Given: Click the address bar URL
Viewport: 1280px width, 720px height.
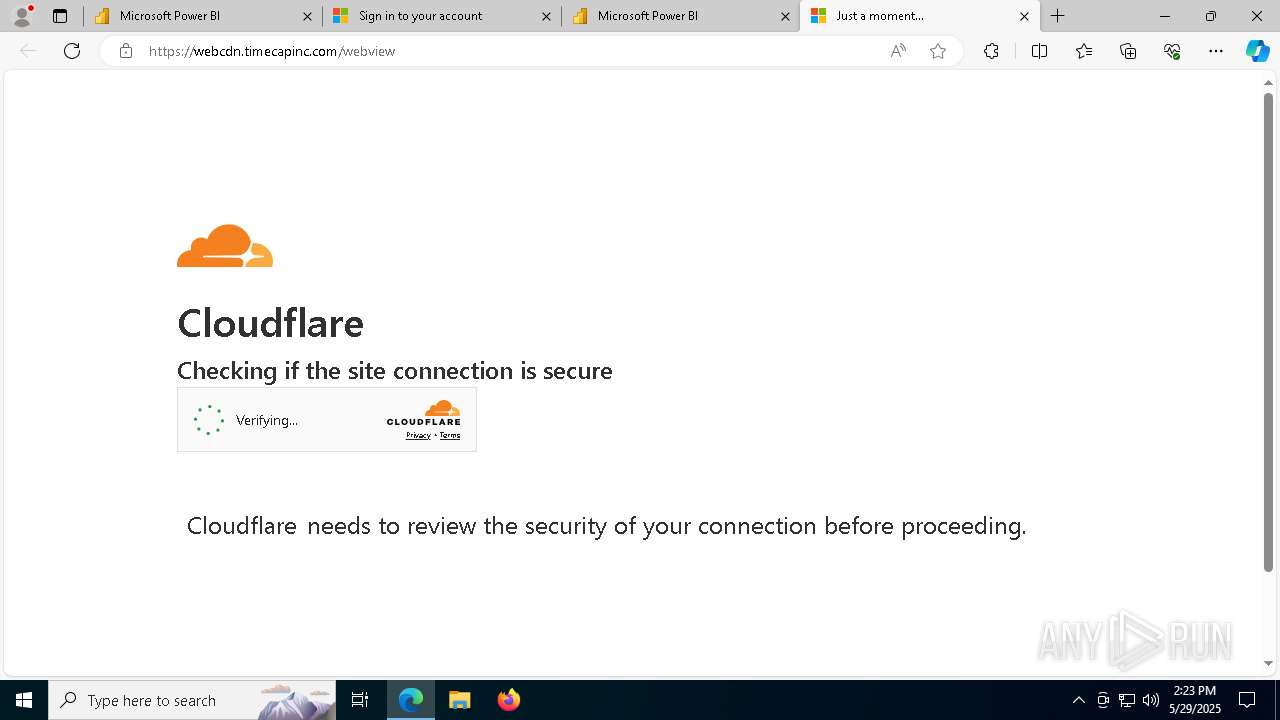Looking at the screenshot, I should pyautogui.click(x=272, y=51).
